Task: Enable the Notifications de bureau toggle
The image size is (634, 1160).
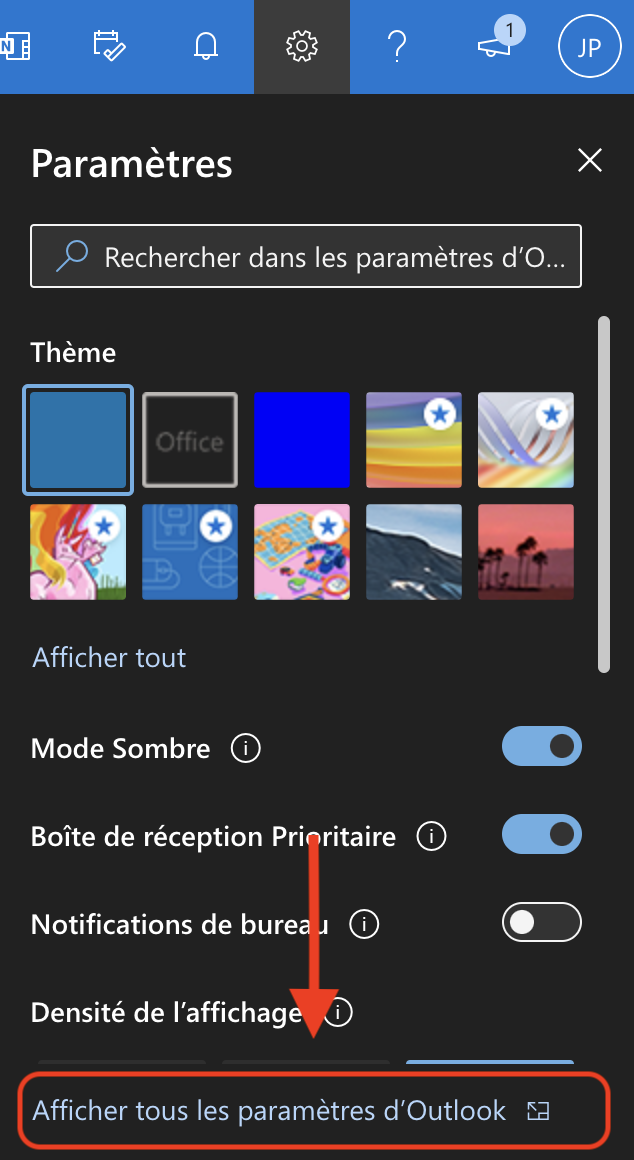Action: click(x=541, y=922)
